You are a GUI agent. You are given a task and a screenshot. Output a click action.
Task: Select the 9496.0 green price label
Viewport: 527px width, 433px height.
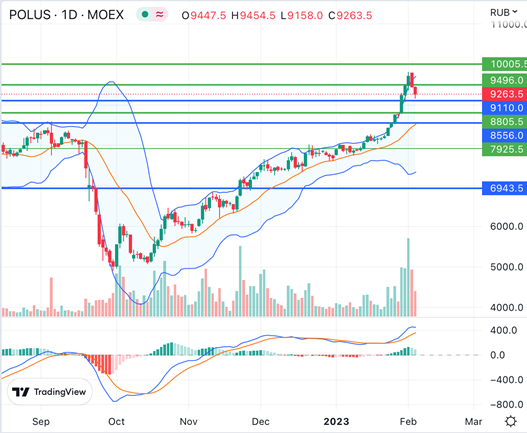[x=505, y=80]
